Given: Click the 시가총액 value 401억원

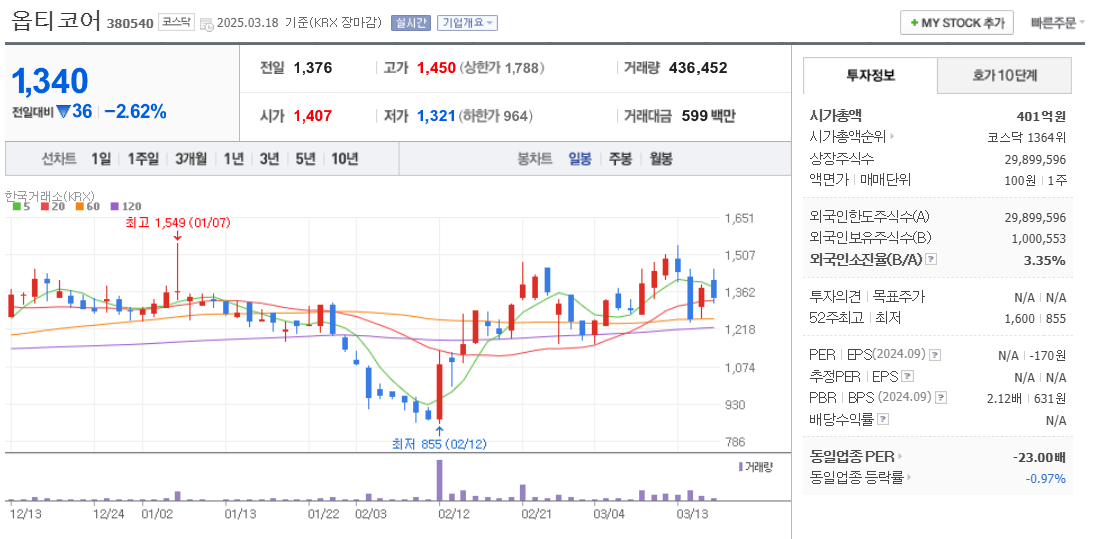Looking at the screenshot, I should (1042, 116).
